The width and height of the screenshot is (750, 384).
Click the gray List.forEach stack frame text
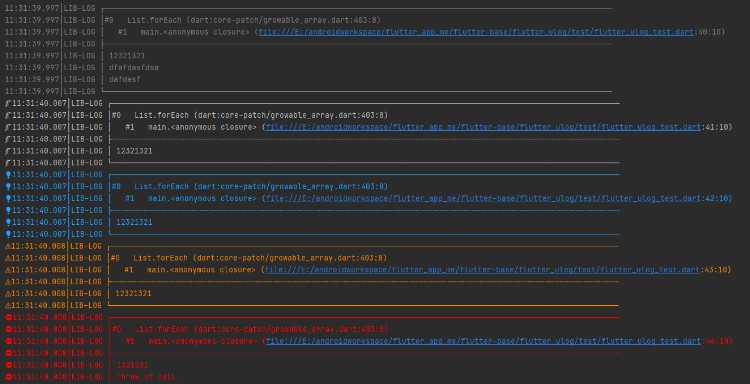(x=254, y=20)
